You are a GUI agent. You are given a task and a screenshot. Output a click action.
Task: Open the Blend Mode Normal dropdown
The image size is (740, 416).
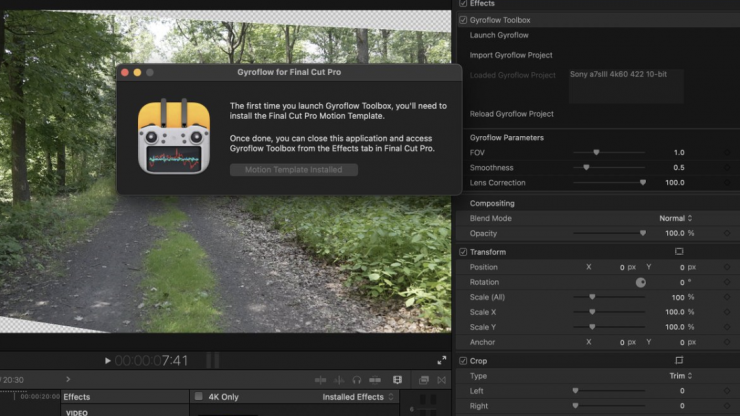tap(676, 218)
